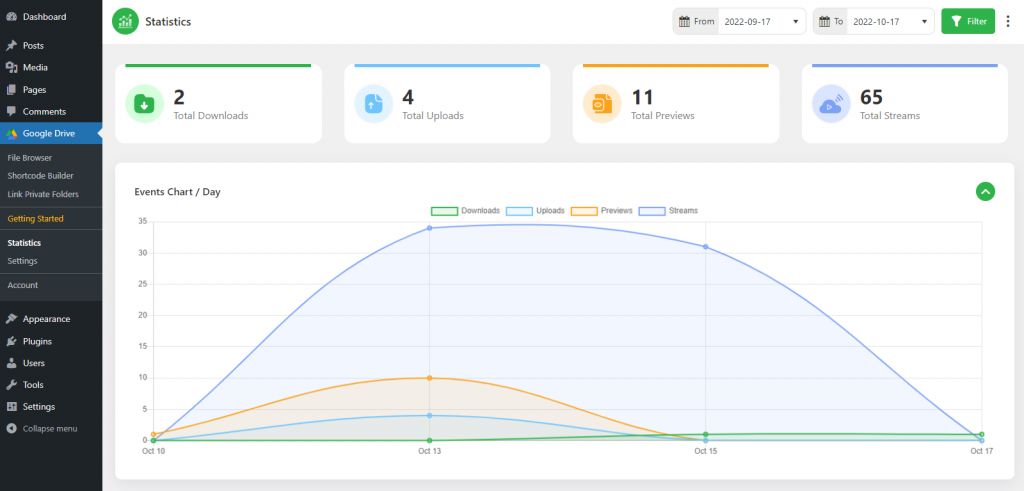
Task: Open Comments menu item
Action: coord(51,112)
